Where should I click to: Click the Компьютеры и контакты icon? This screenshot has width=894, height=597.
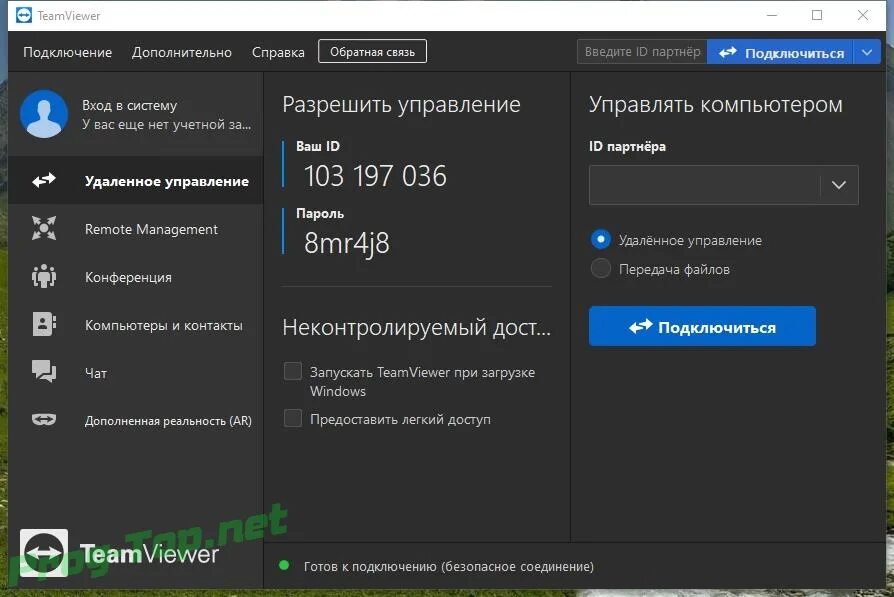point(44,324)
